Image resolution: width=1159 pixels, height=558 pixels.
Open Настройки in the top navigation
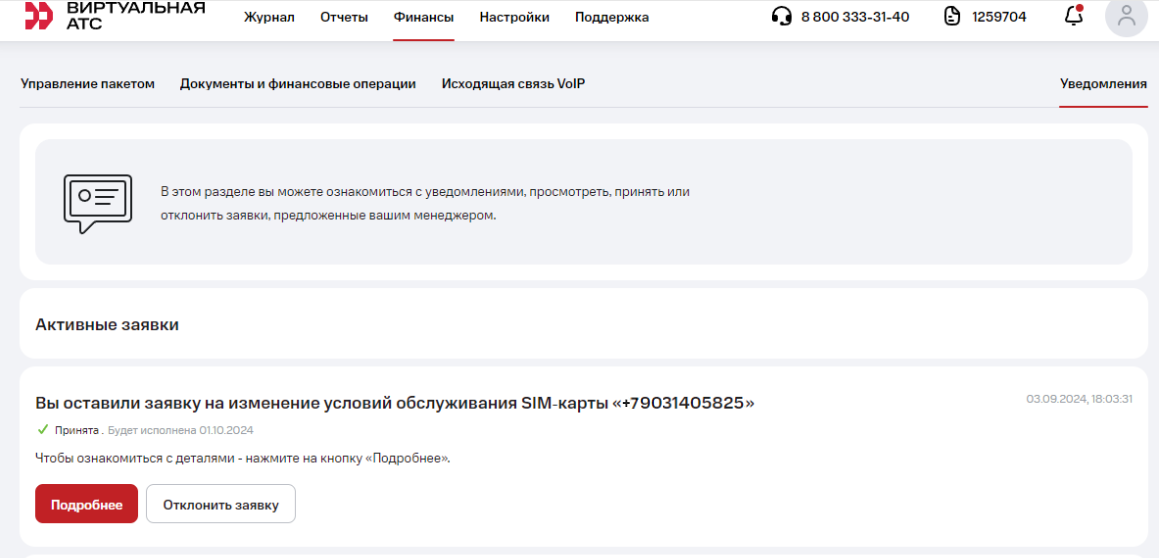point(514,17)
